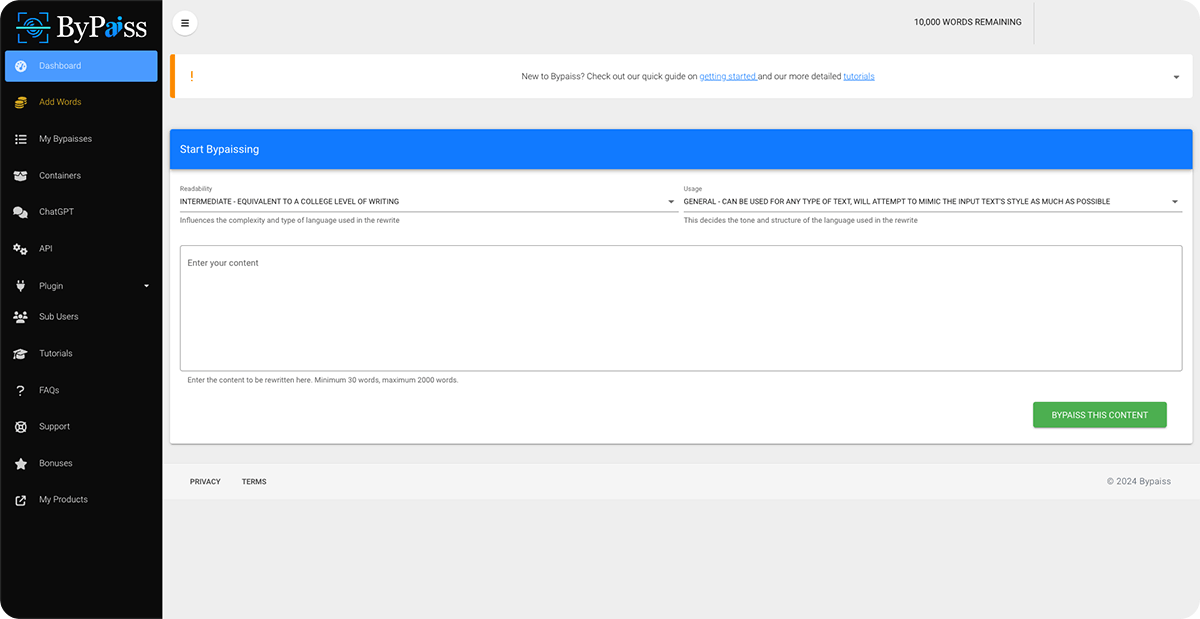Open the FAQs menu item
The image size is (1200, 619).
pos(49,390)
